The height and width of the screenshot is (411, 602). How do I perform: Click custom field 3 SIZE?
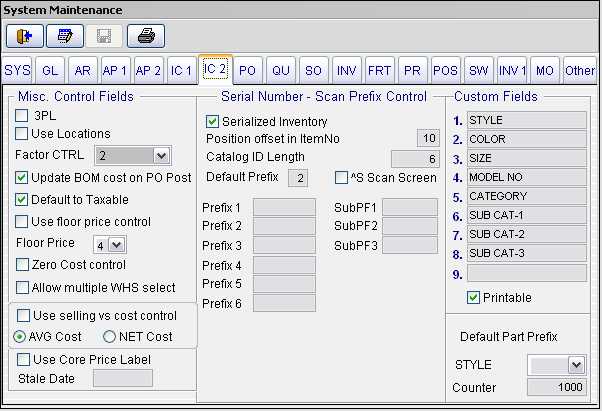527,158
